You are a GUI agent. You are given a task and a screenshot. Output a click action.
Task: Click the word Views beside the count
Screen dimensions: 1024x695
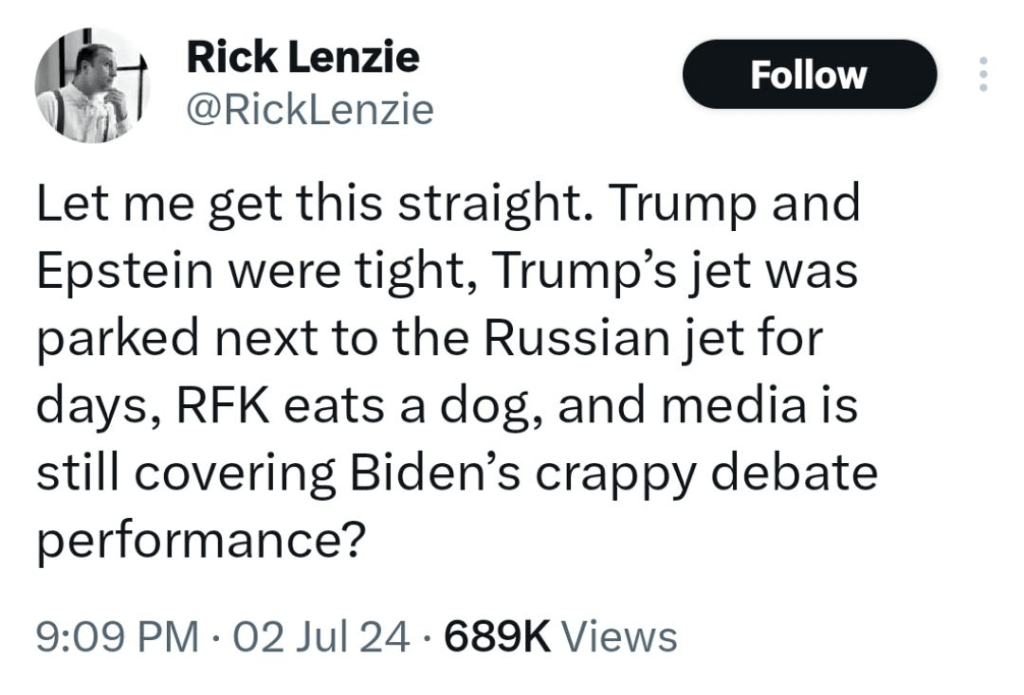click(621, 636)
